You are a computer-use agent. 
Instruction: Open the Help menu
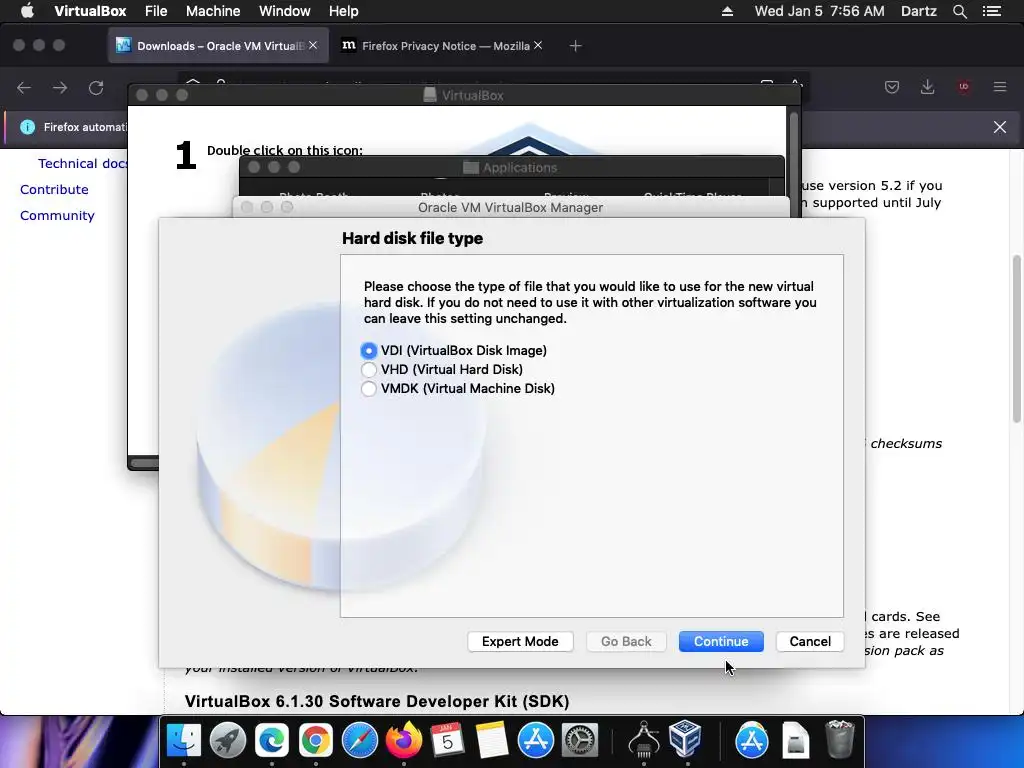tap(344, 11)
